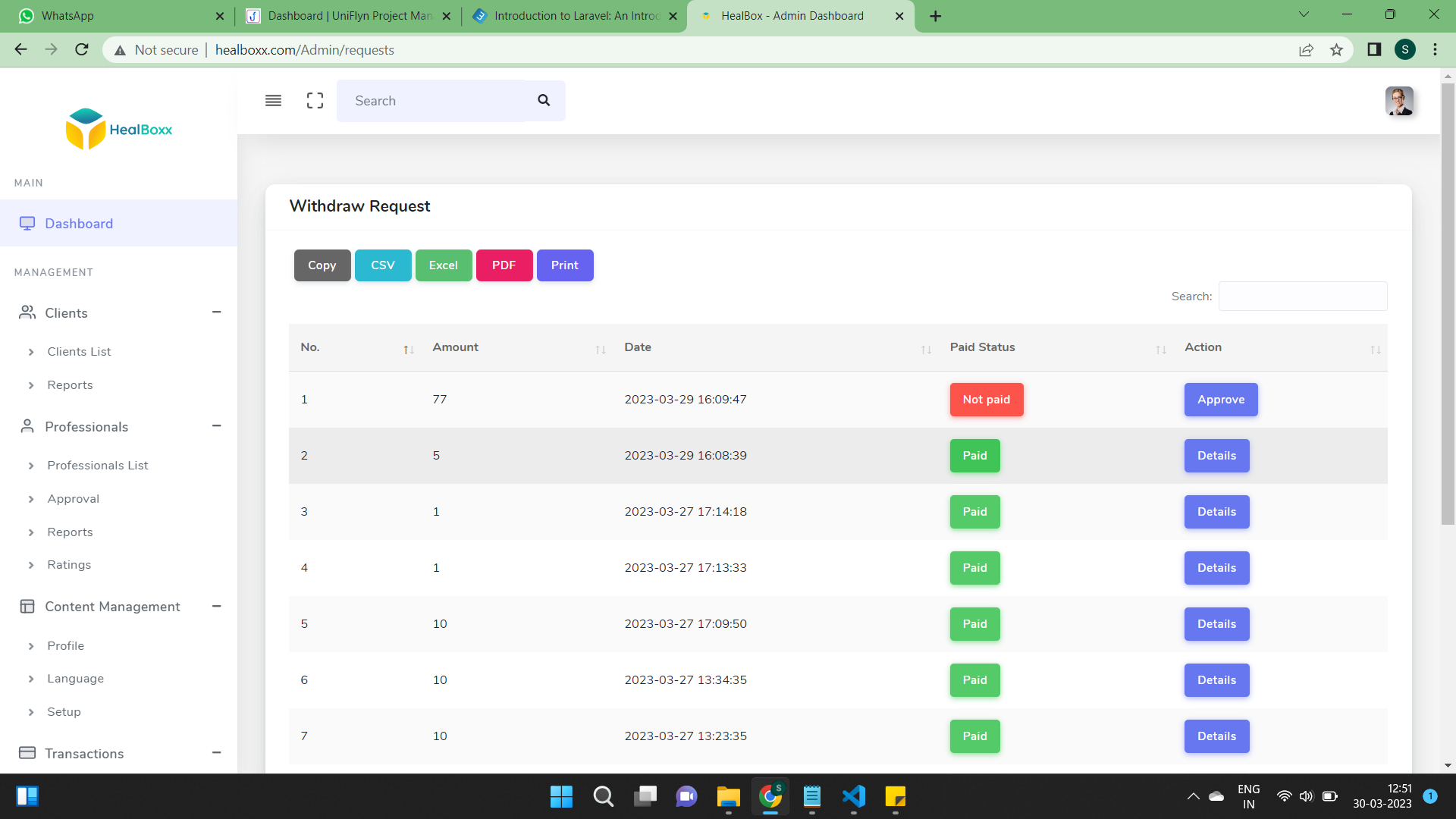Open the user avatar in header

click(x=1398, y=101)
